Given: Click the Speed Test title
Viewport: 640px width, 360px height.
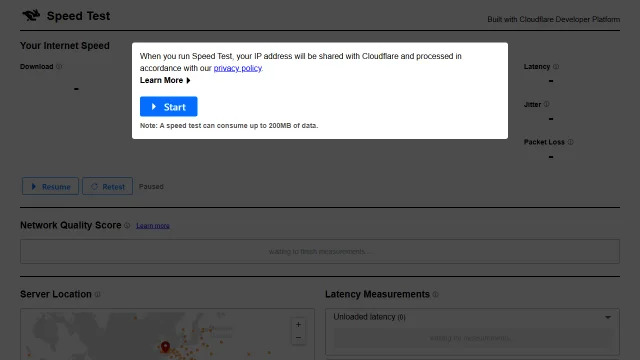Looking at the screenshot, I should pyautogui.click(x=78, y=16).
